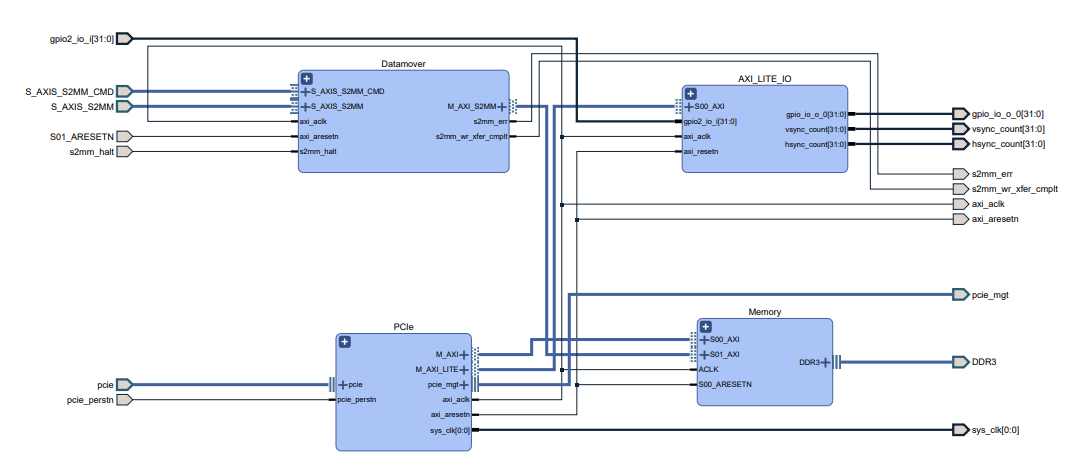Select the AXI_LITE_IO block title
The width and height of the screenshot is (1085, 472).
pyautogui.click(x=765, y=79)
